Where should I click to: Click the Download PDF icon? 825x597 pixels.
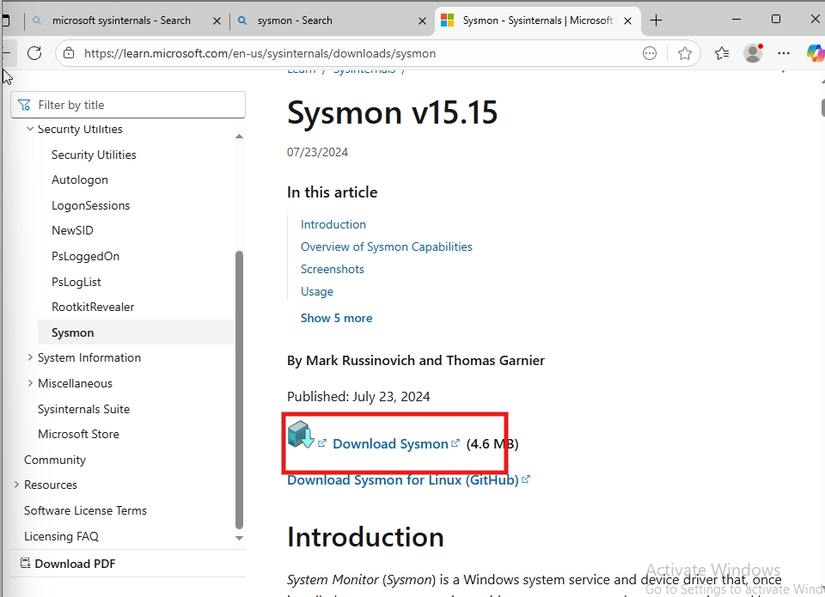[x=25, y=563]
